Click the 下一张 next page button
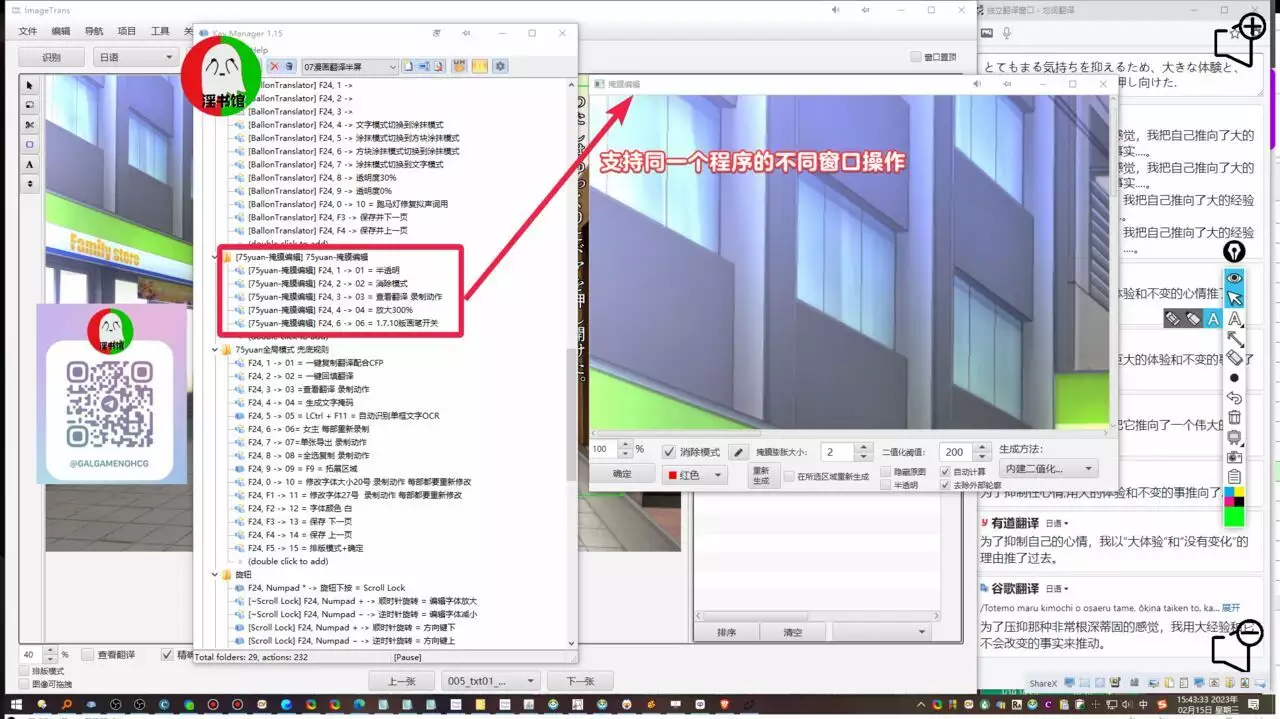 [x=581, y=681]
